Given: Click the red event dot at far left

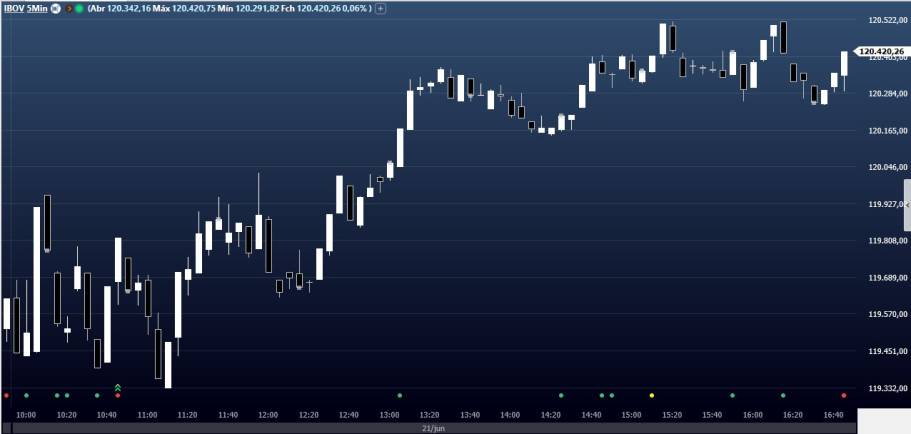Looking at the screenshot, I should click(6, 396).
